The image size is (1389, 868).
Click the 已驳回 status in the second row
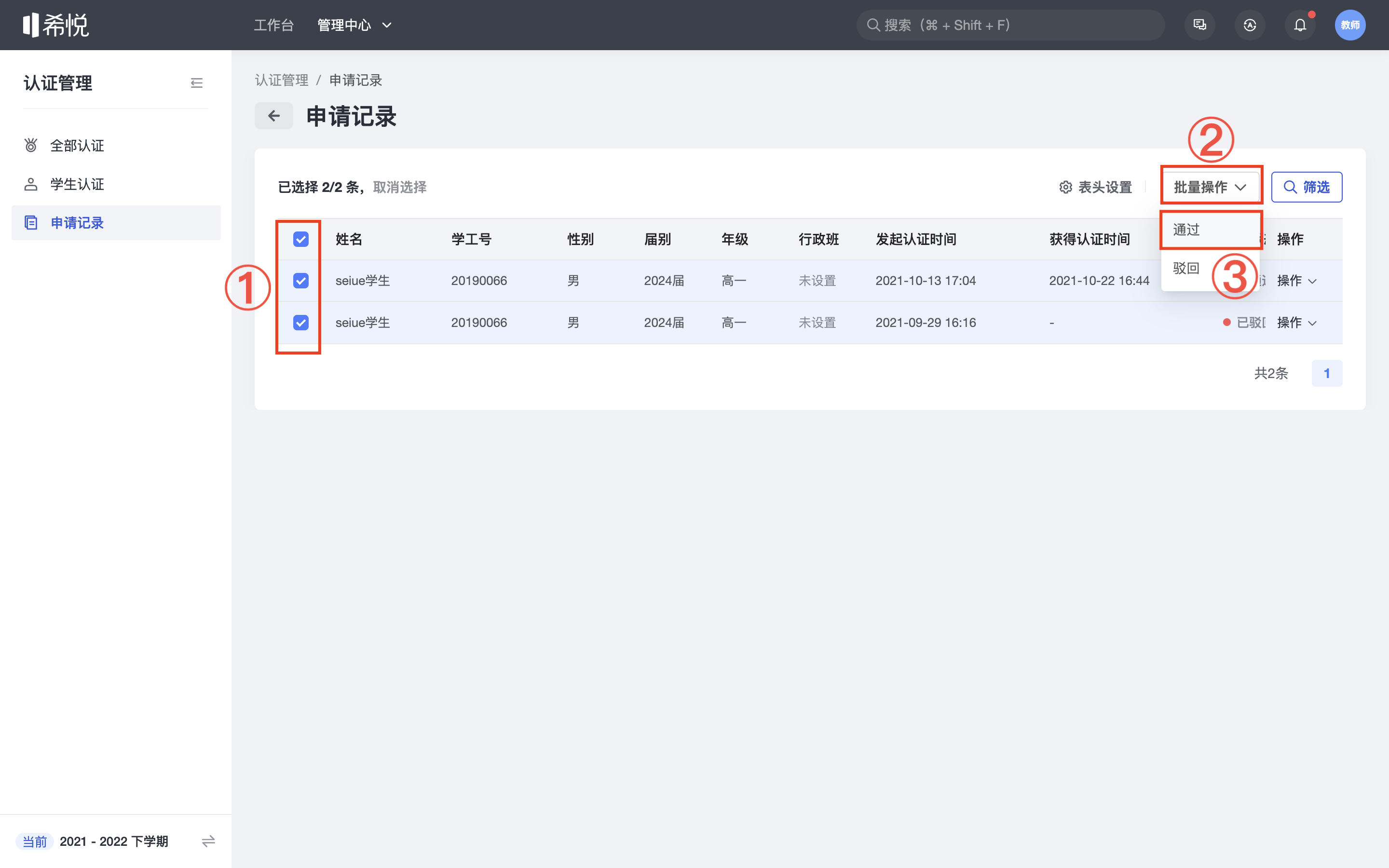[1244, 323]
